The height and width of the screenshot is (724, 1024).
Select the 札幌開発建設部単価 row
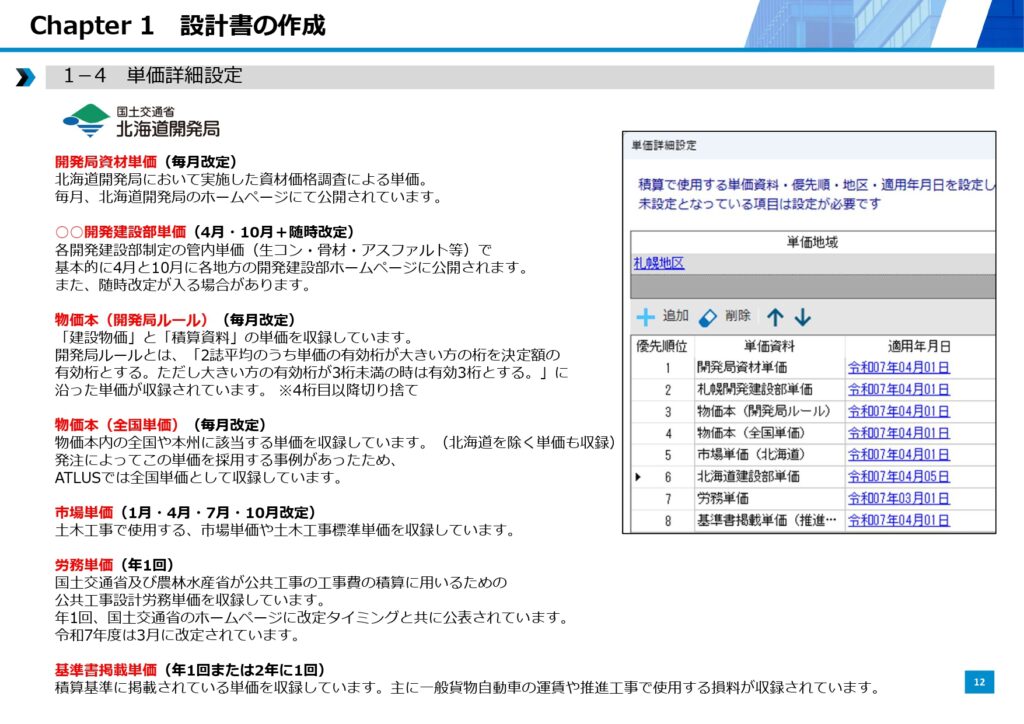tap(755, 389)
